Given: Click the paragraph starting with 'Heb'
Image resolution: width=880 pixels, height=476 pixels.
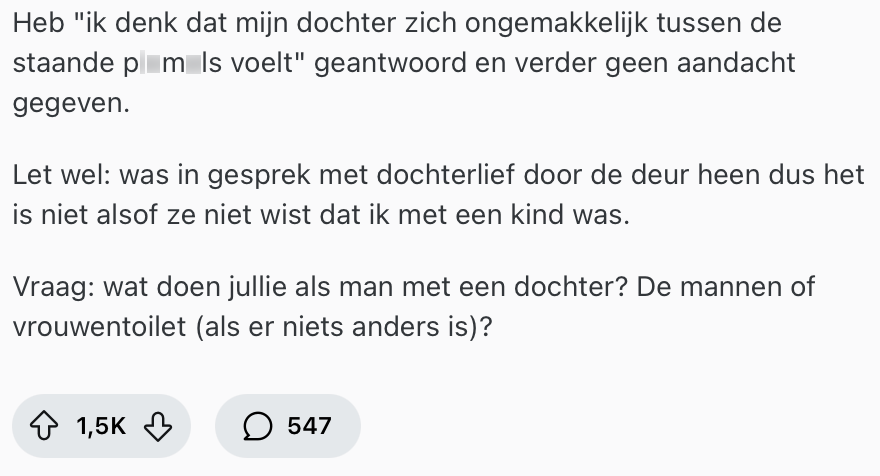Looking at the screenshot, I should pyautogui.click(x=400, y=62).
